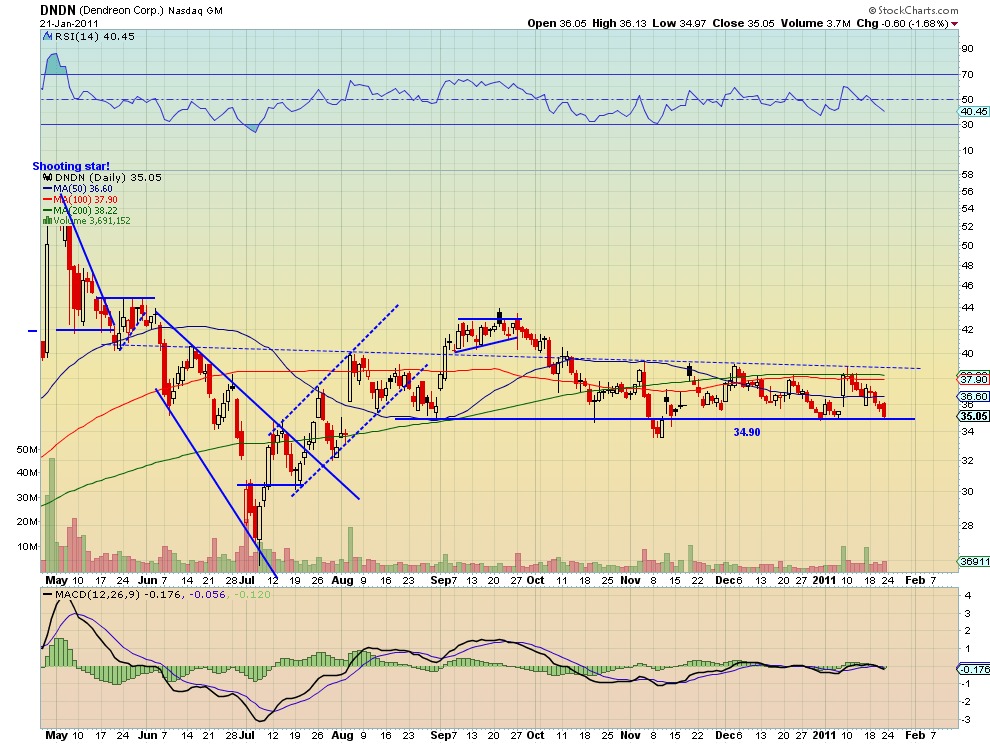This screenshot has height=744, width=990.
Task: Click the 58 label on price axis
Action: click(967, 173)
